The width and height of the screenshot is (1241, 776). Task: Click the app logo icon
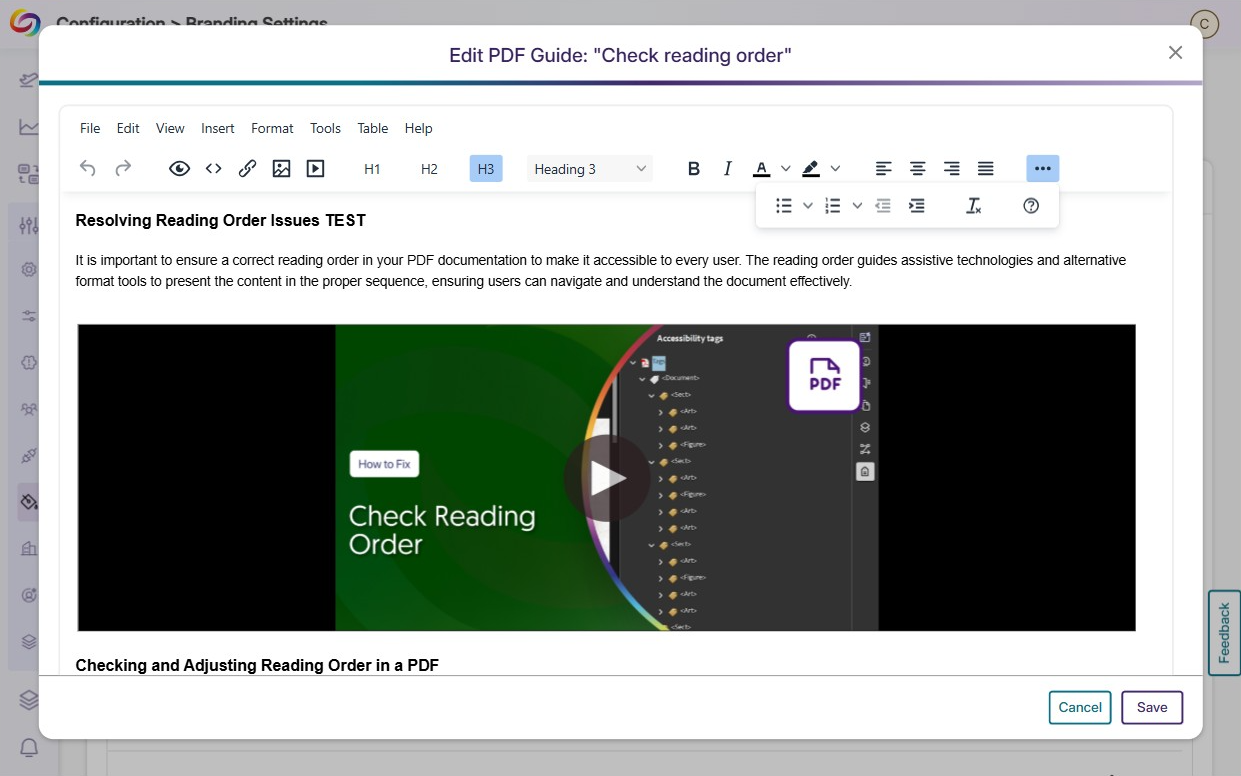point(24,22)
